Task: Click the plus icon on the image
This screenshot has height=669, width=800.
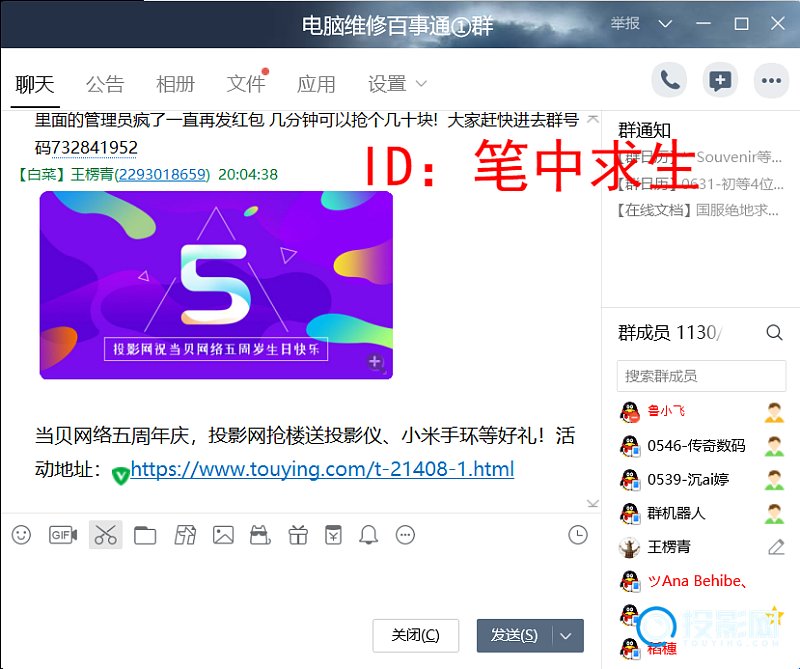Action: tap(375, 362)
